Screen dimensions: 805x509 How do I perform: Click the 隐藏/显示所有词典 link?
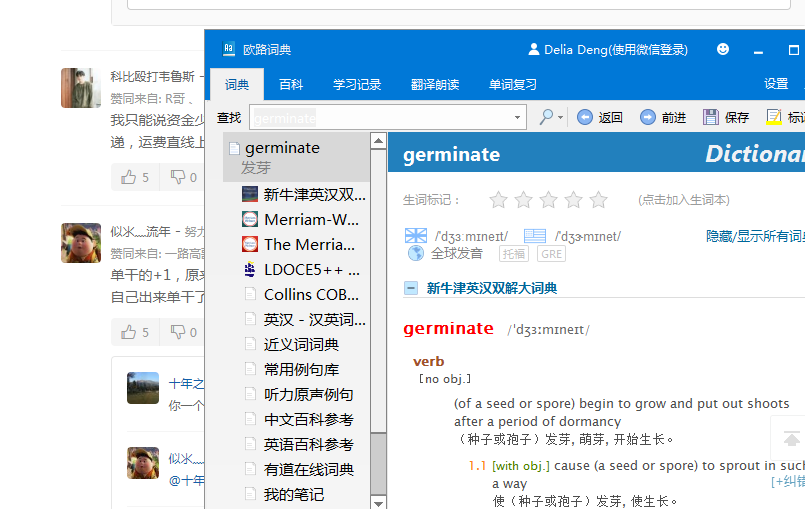click(x=755, y=236)
